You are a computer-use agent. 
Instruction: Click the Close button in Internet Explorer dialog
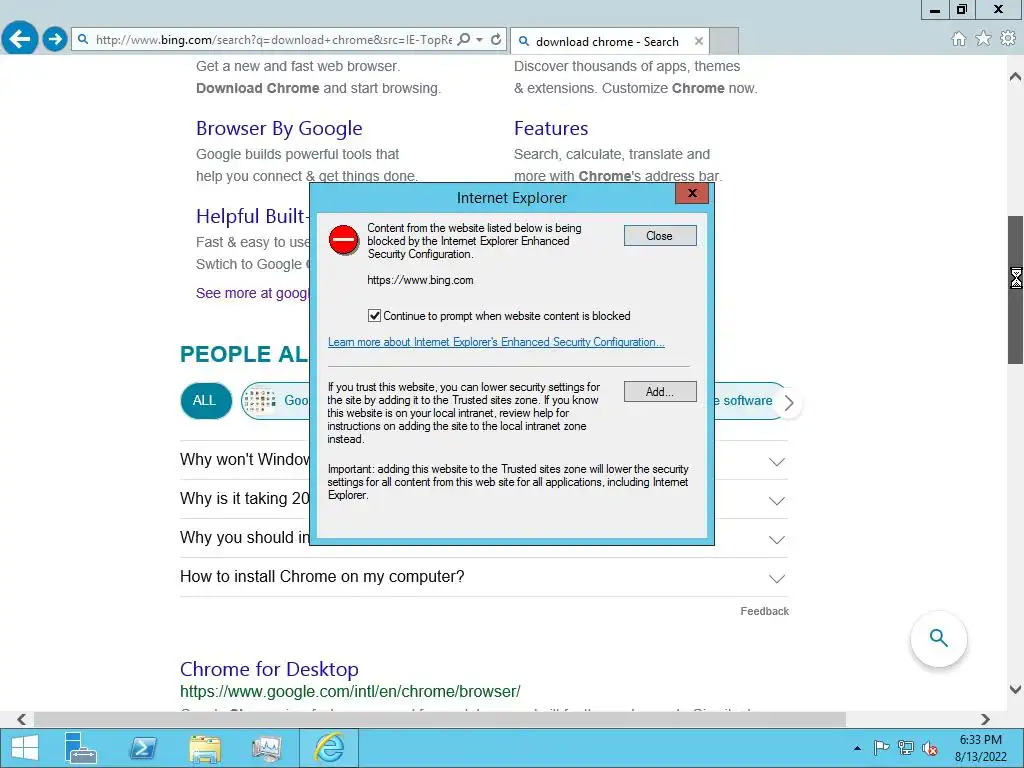pyautogui.click(x=660, y=236)
